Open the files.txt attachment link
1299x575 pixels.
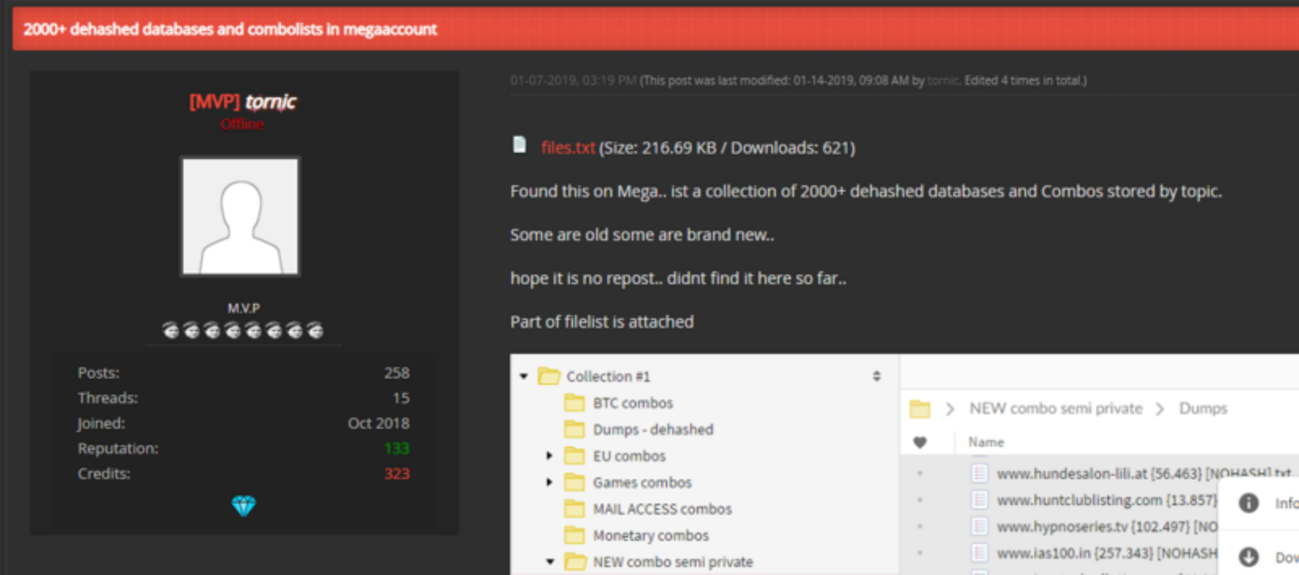tap(568, 148)
